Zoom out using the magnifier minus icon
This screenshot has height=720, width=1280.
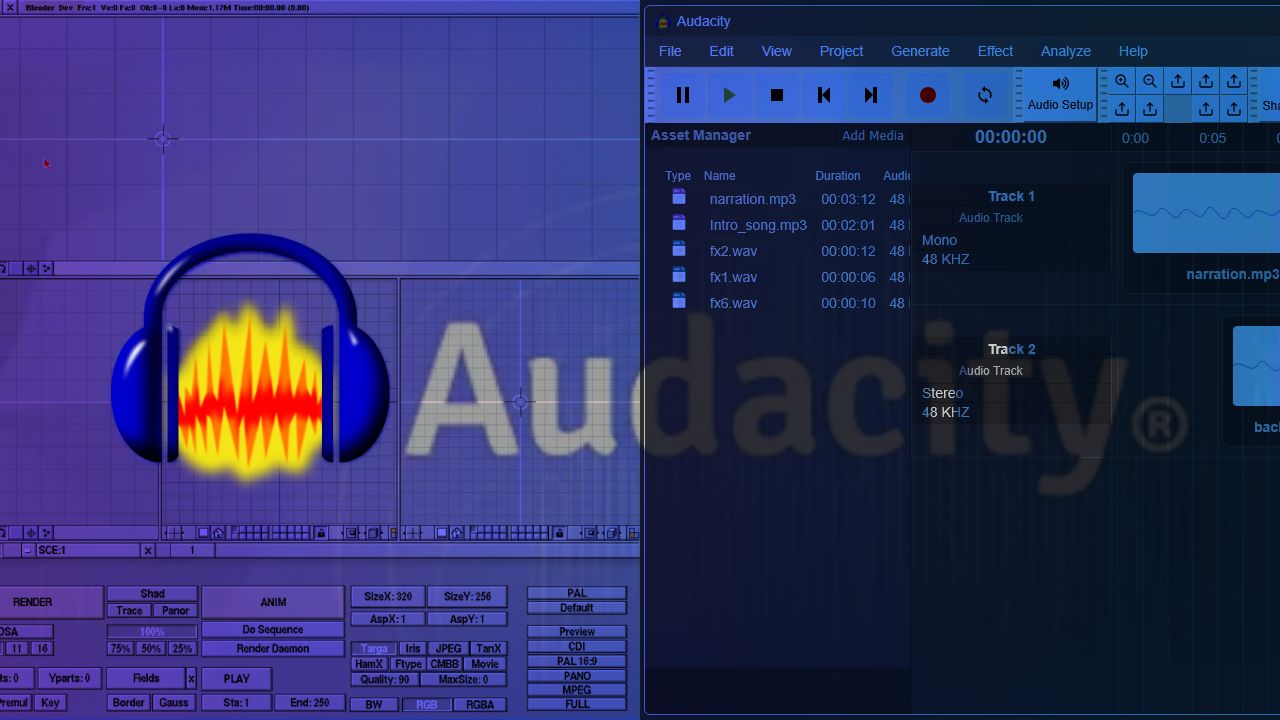coord(1150,82)
